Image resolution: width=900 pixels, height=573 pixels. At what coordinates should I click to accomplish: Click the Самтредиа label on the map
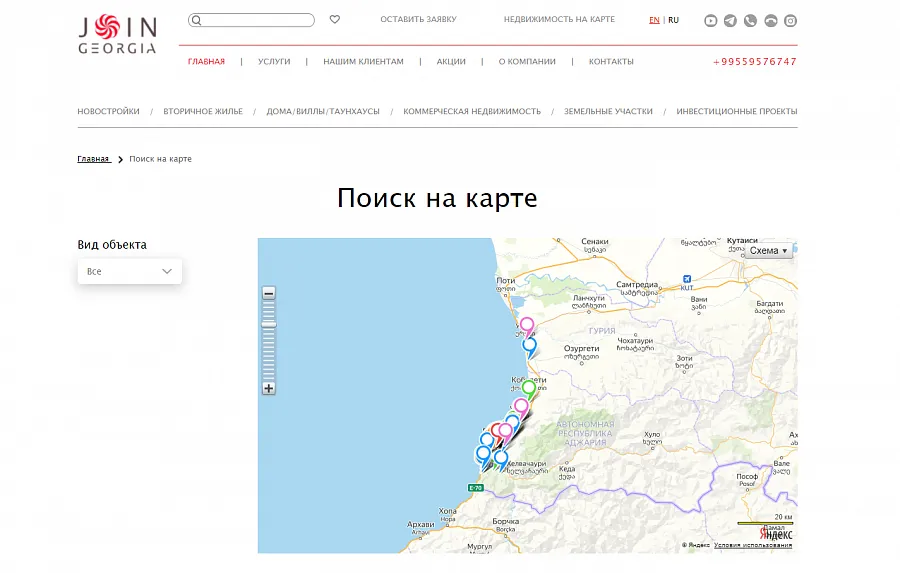[637, 285]
